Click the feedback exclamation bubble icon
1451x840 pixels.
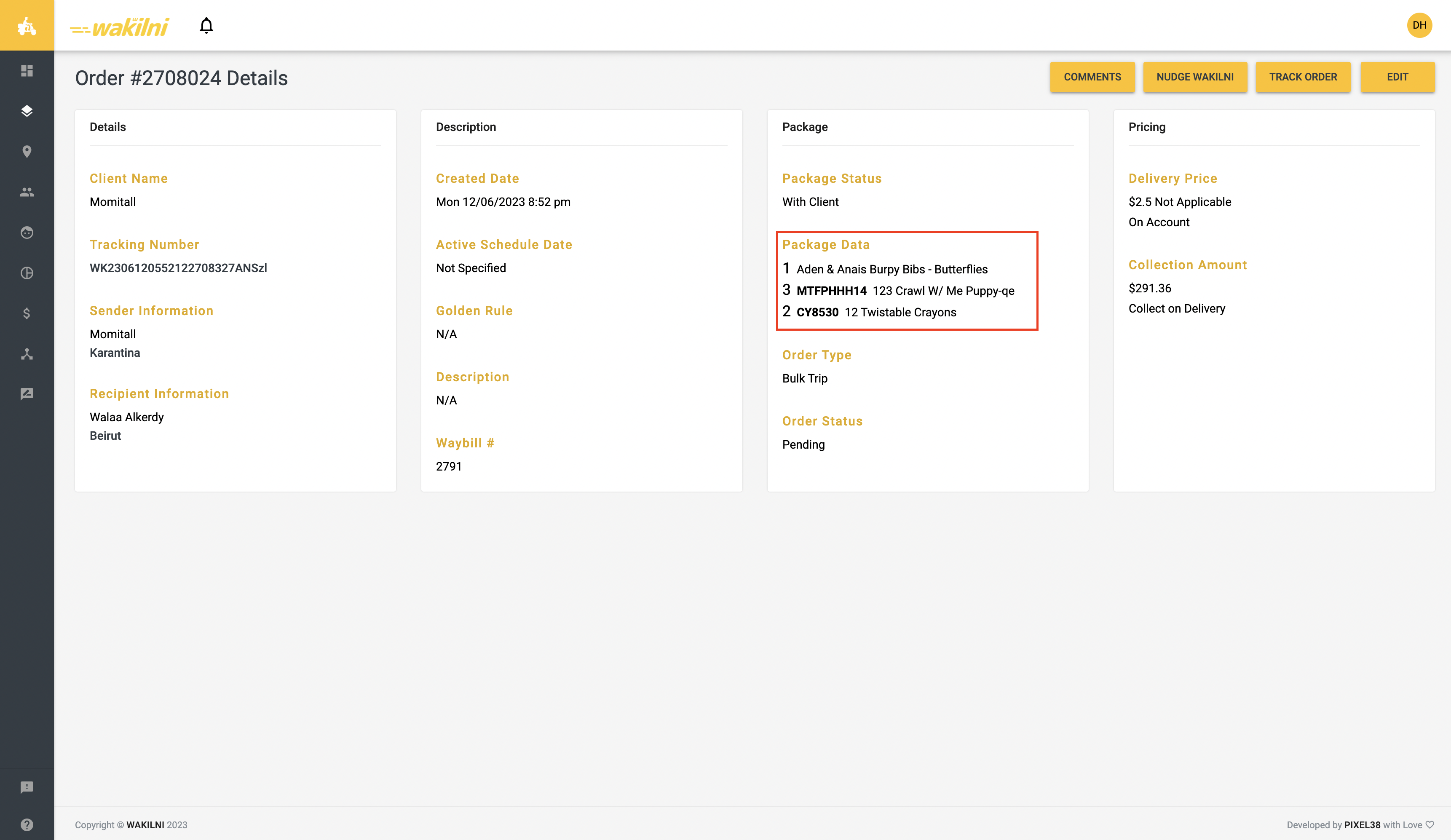tap(27, 787)
